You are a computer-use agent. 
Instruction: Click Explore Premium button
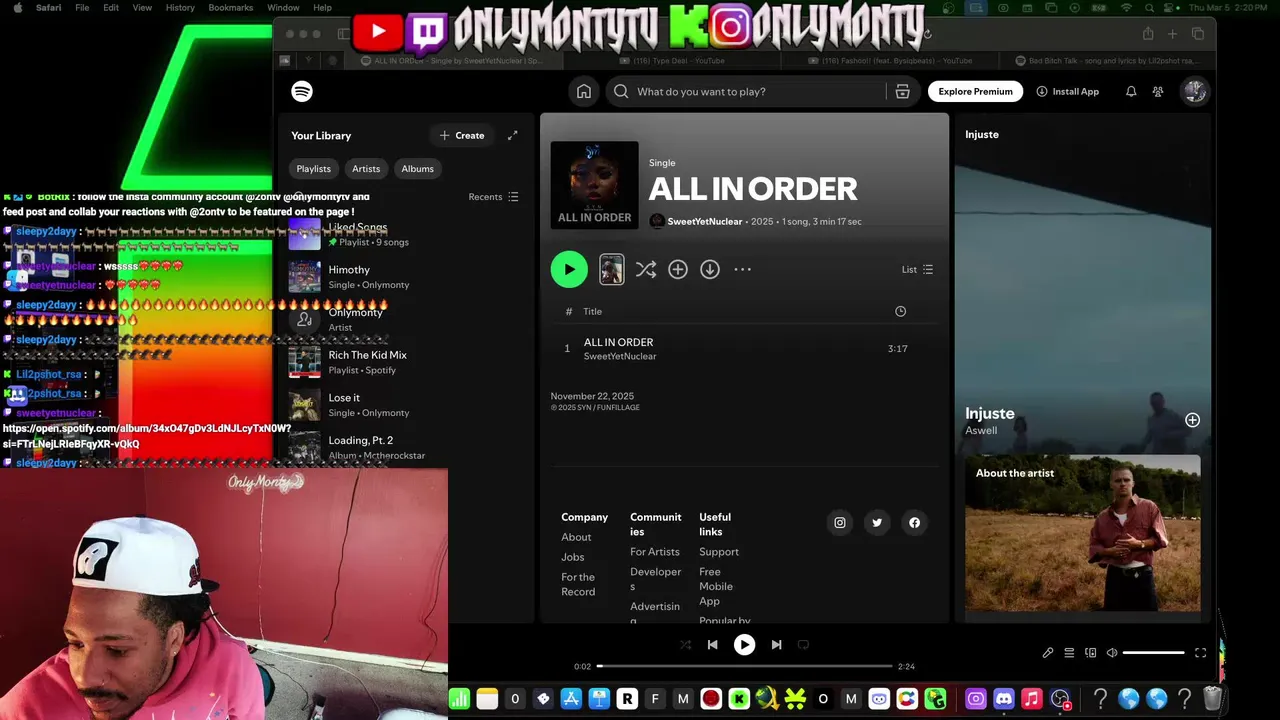[x=975, y=91]
